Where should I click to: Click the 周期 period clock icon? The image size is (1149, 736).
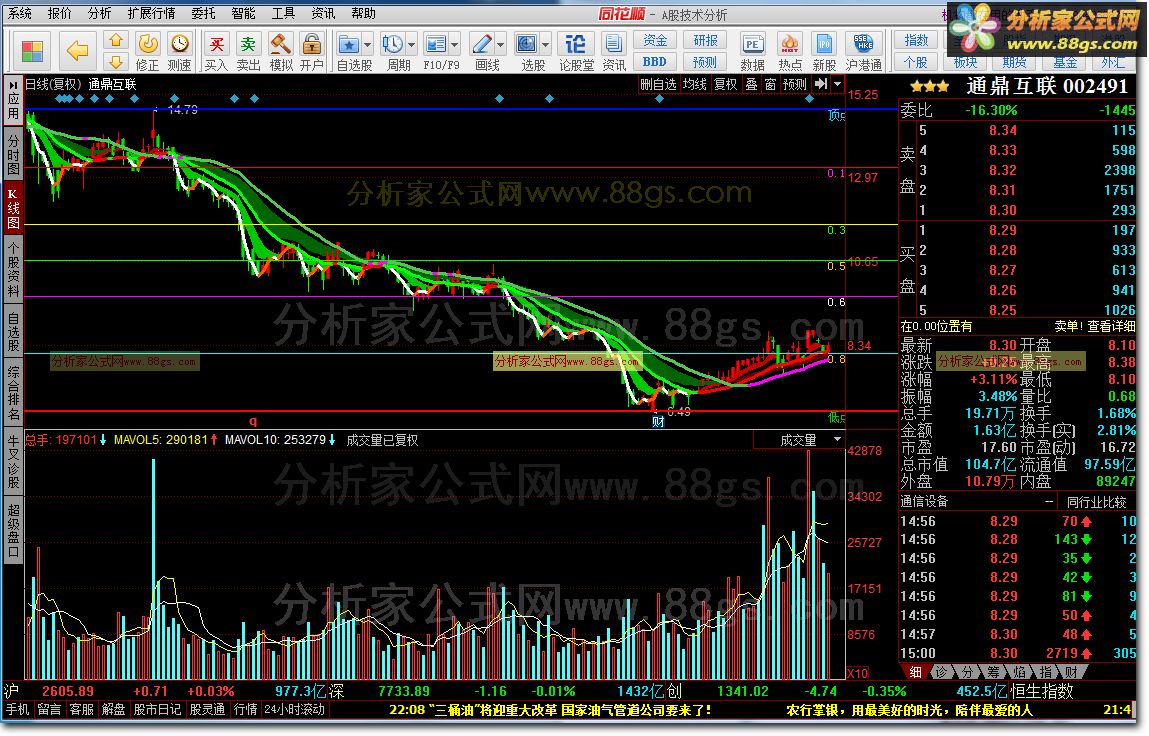(x=393, y=45)
